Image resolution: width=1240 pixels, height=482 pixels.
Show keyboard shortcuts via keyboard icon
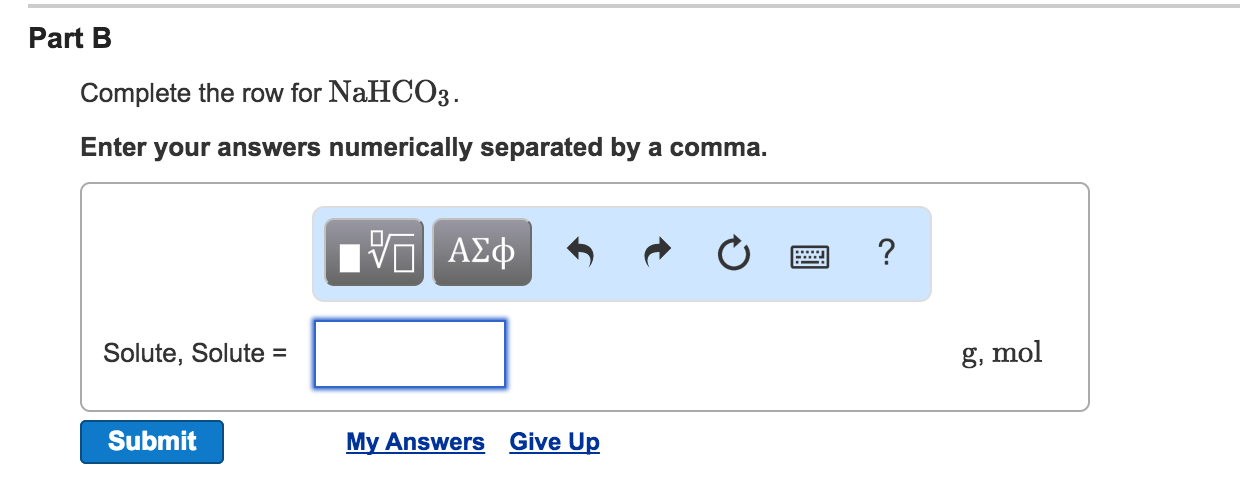(x=810, y=255)
